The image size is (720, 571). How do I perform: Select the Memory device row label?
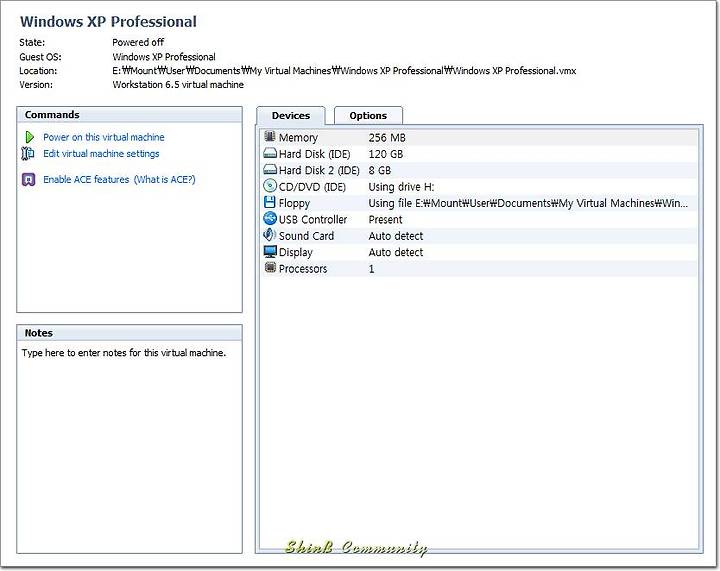click(298, 138)
